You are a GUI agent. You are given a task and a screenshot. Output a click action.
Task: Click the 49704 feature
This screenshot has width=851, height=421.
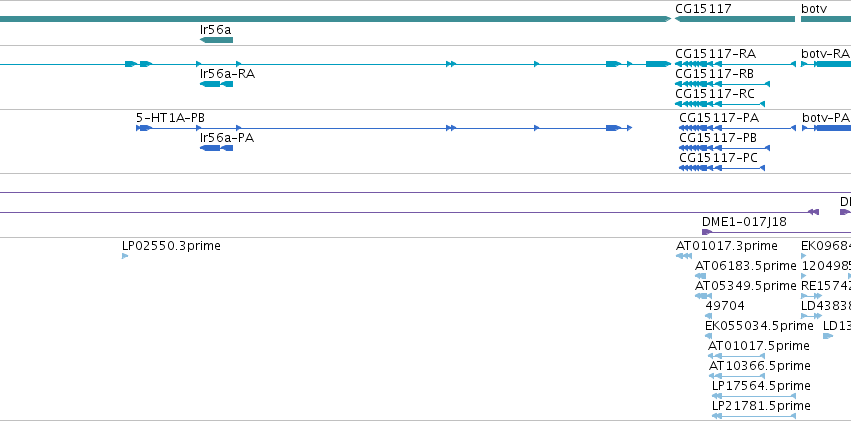click(x=708, y=316)
